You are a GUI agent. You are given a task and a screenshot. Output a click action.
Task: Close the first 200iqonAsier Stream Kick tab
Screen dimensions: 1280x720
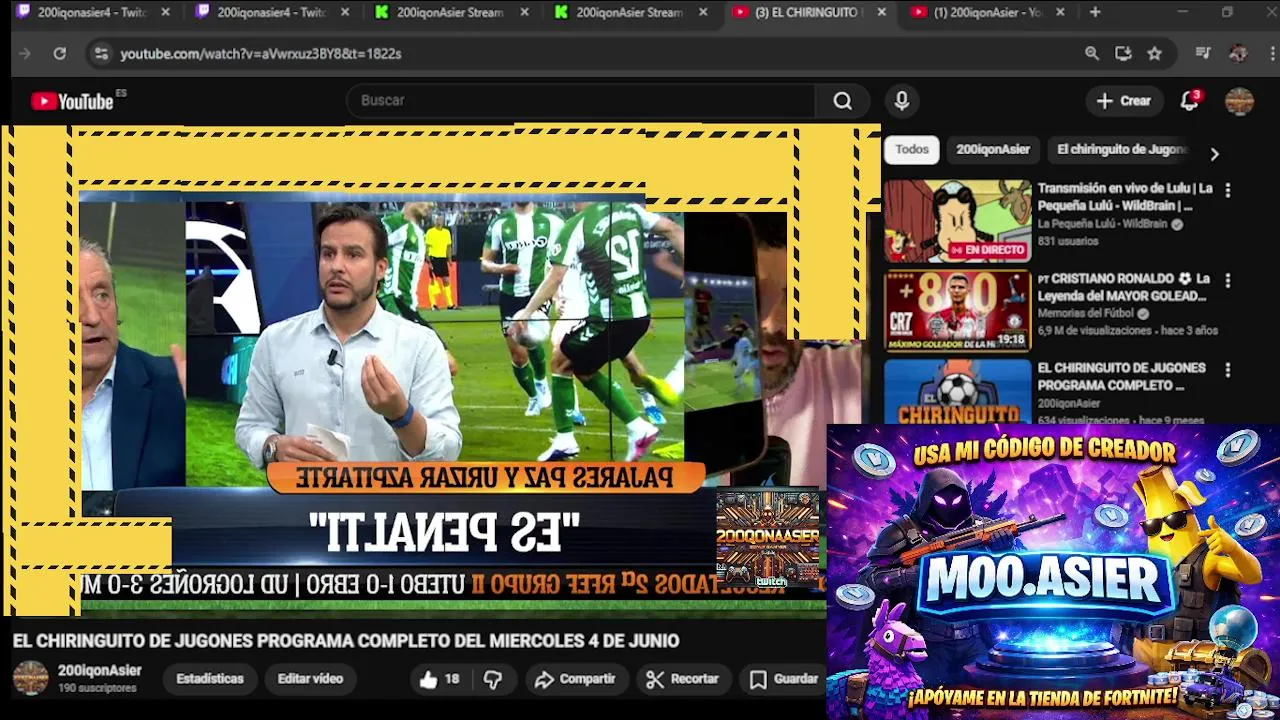[524, 12]
